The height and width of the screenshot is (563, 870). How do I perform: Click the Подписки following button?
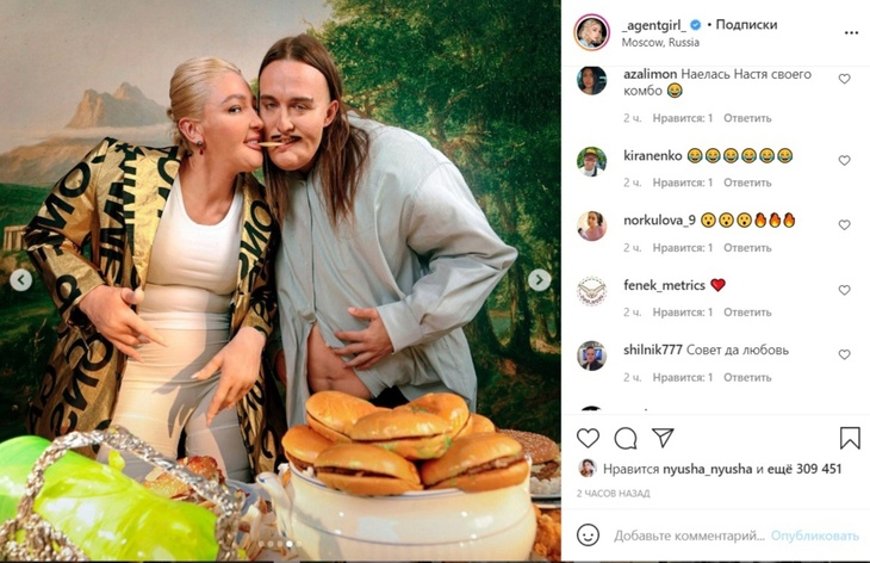(x=746, y=24)
